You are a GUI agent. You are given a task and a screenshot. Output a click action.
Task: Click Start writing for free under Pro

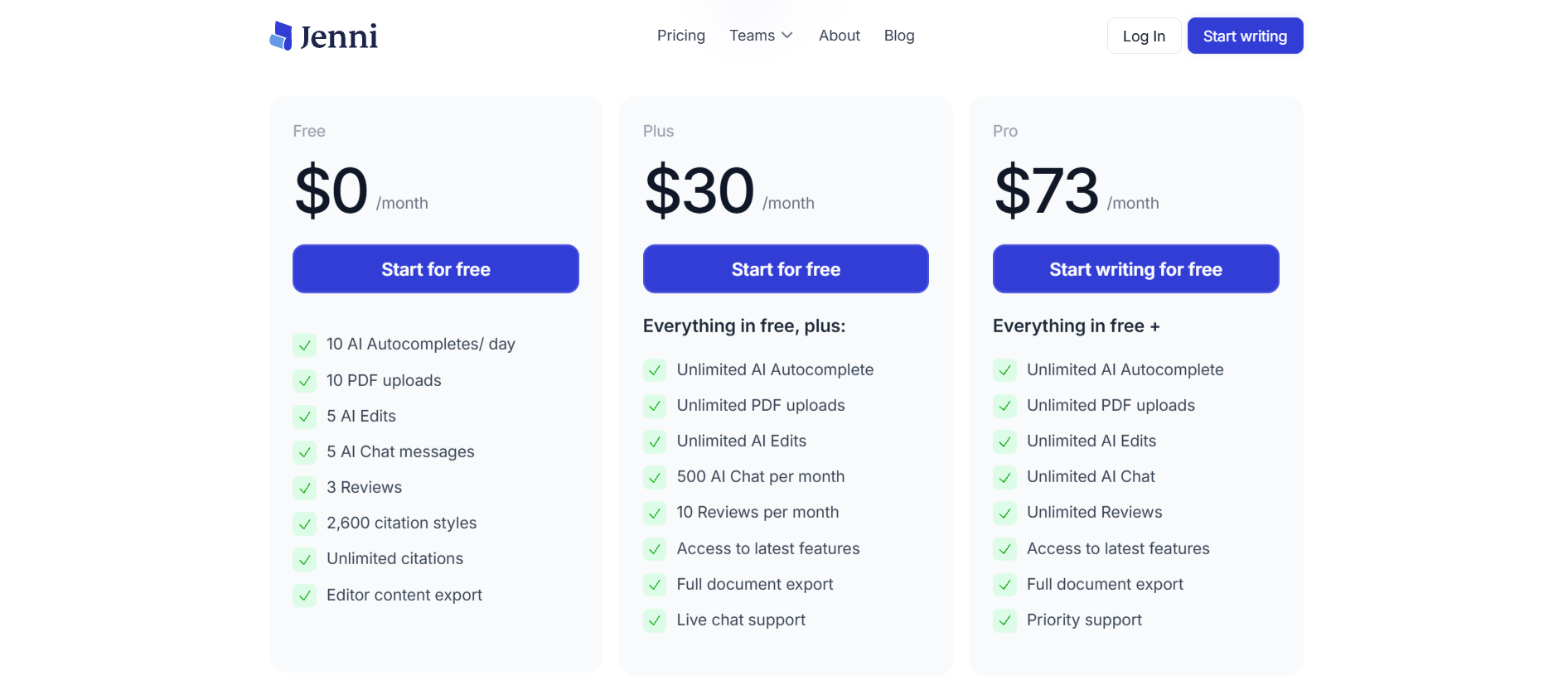pyautogui.click(x=1135, y=268)
